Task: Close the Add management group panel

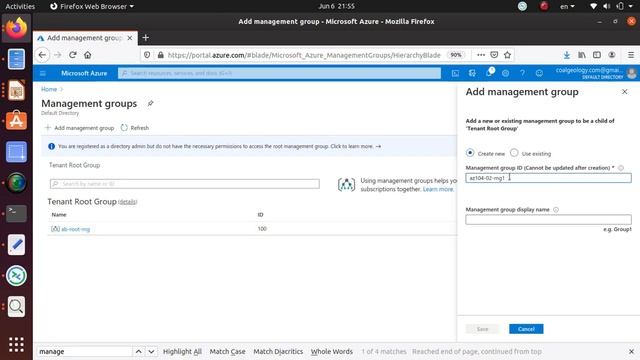Action: [624, 92]
